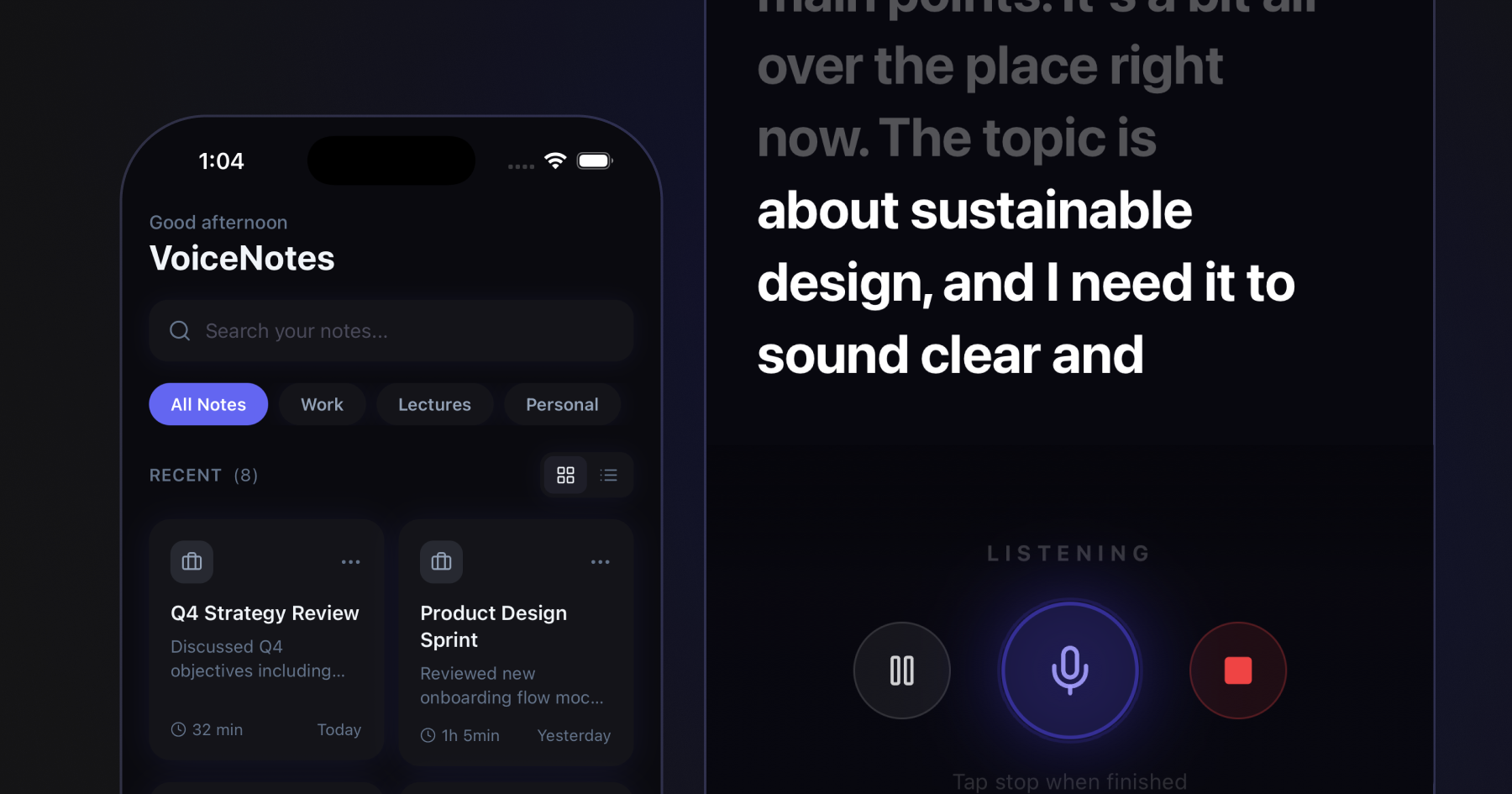This screenshot has width=1512, height=794.
Task: Click briefcase icon on Q4 Strategy Review
Action: (x=192, y=562)
